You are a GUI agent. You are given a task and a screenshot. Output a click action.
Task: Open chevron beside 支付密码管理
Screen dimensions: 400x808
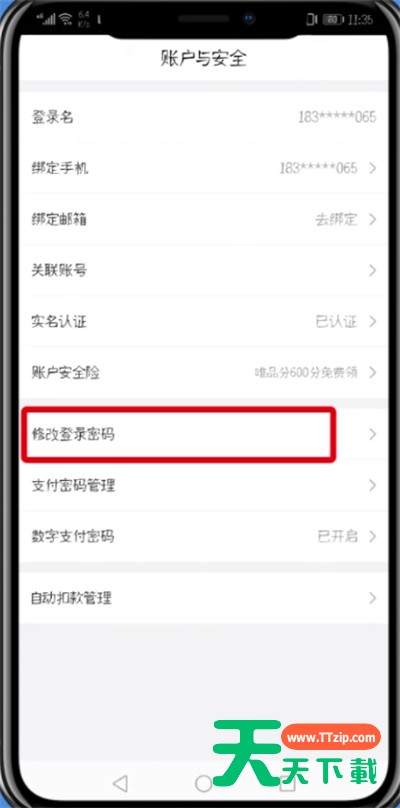point(373,485)
